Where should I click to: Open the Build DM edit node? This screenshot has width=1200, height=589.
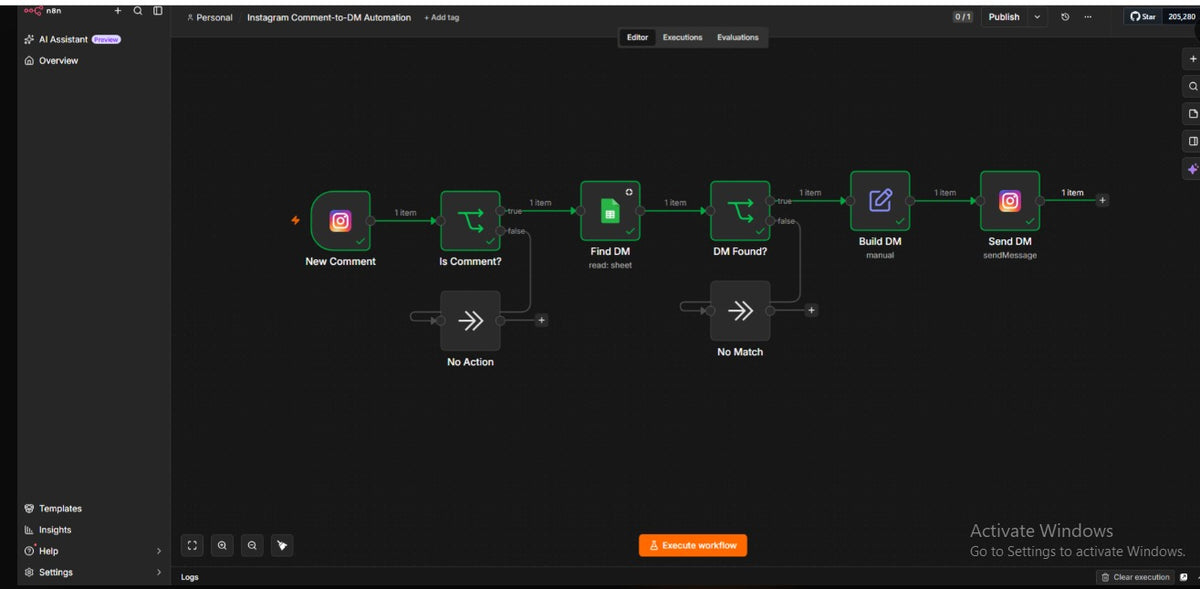[880, 201]
